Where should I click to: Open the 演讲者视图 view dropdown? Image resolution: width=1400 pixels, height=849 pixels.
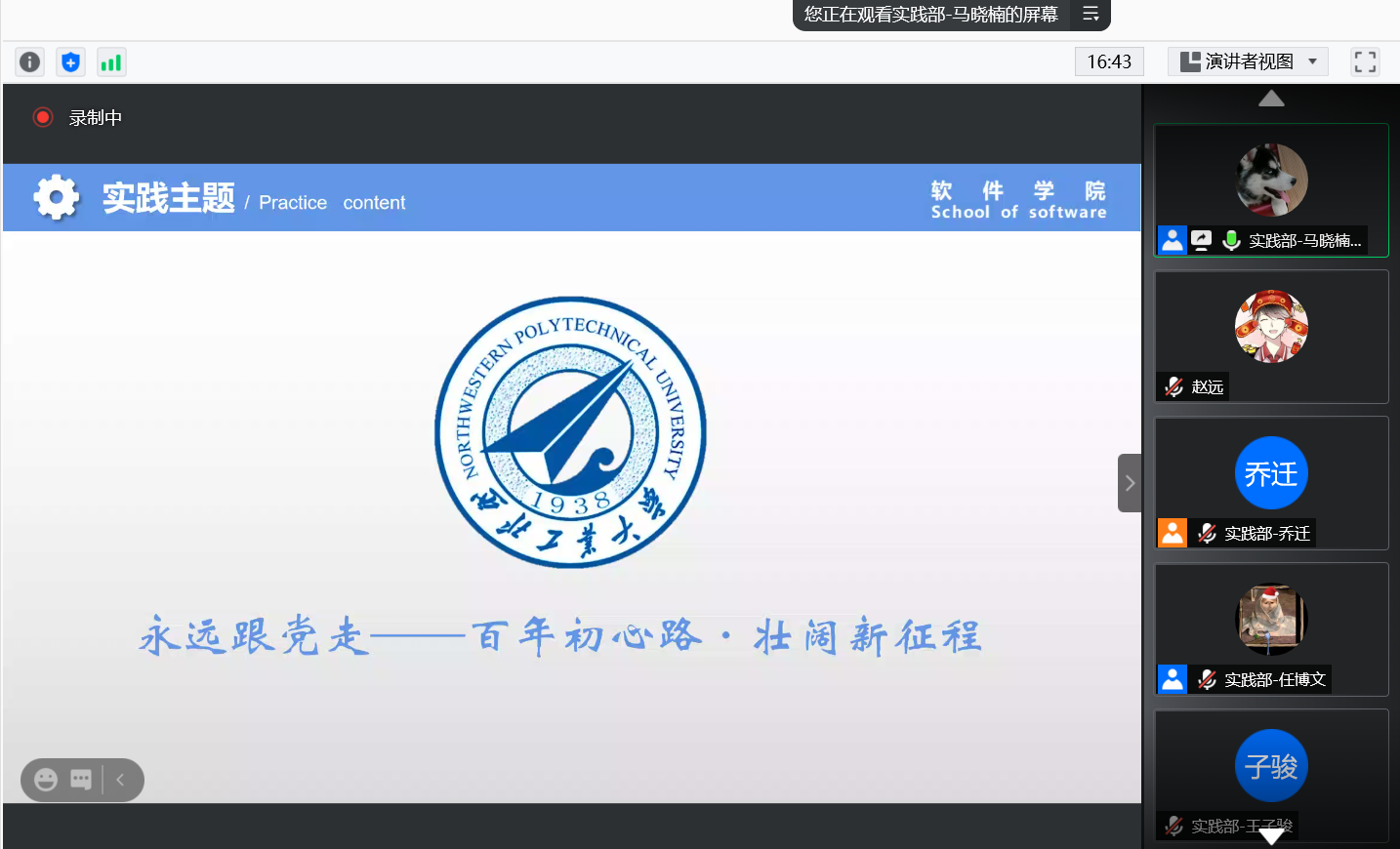(x=1249, y=62)
